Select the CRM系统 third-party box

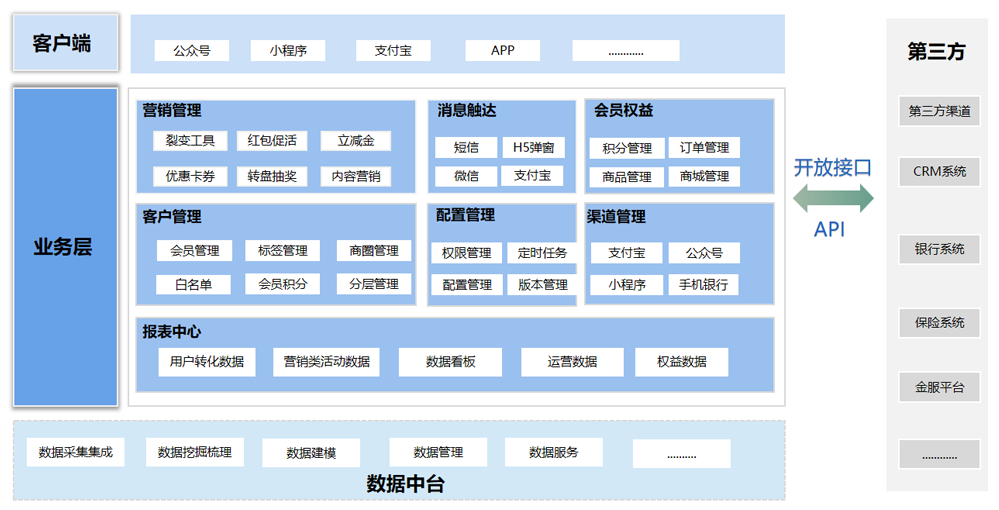(x=939, y=172)
